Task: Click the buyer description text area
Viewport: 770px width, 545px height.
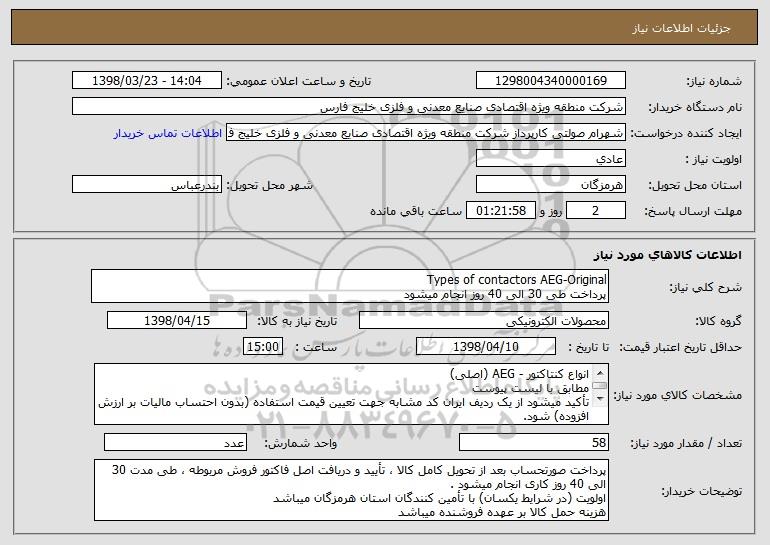Action: 351,490
